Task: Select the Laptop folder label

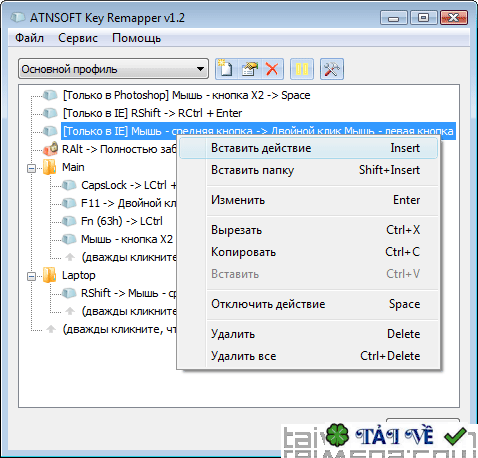Action: [x=79, y=275]
